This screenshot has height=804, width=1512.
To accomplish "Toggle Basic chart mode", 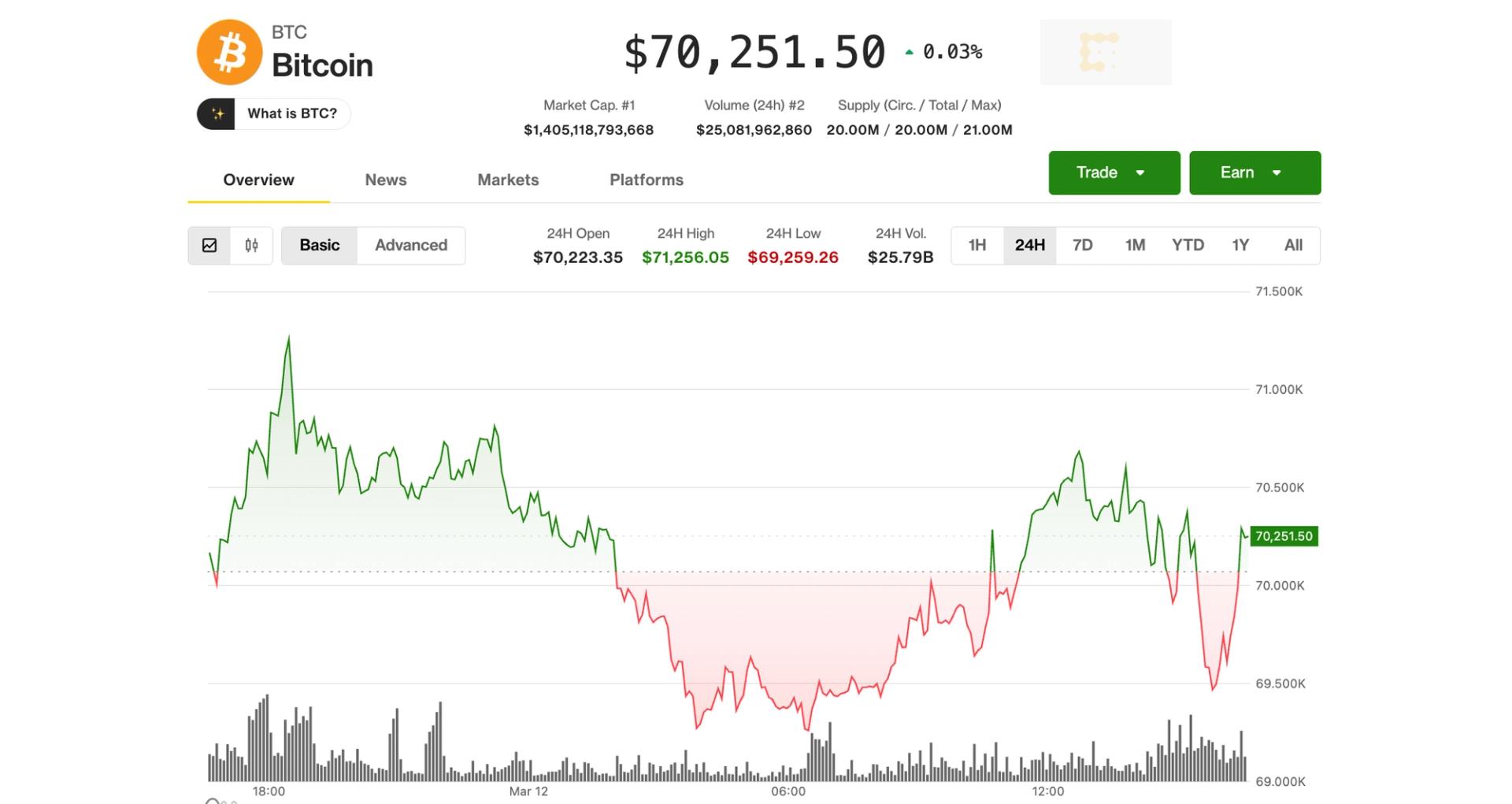I will coord(318,245).
